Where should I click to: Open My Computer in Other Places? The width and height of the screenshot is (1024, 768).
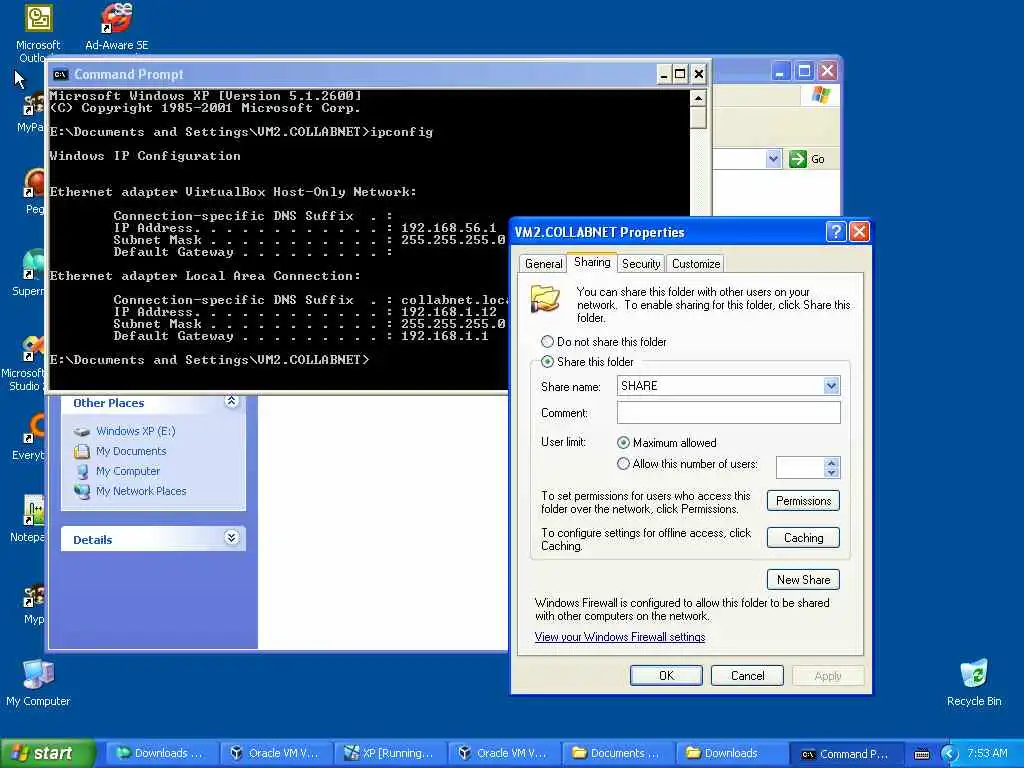tap(127, 471)
